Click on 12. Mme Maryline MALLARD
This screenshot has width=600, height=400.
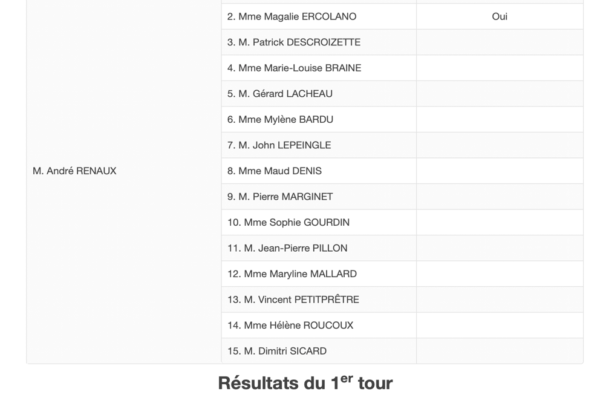coord(292,274)
